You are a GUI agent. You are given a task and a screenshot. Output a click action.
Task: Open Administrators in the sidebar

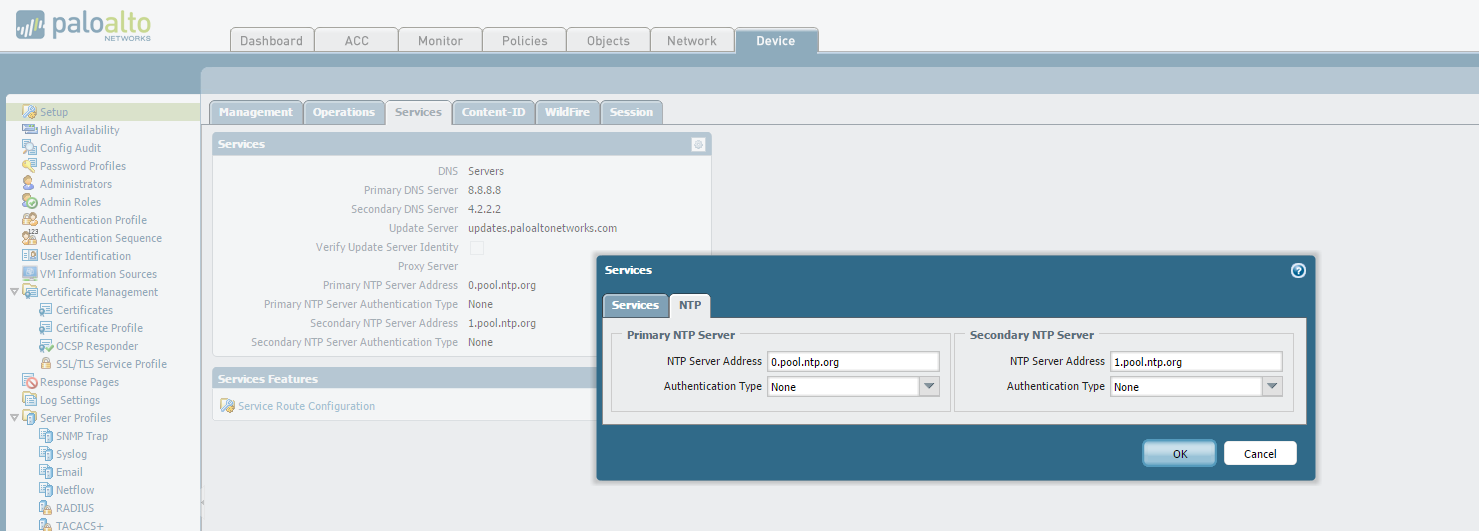(x=76, y=184)
